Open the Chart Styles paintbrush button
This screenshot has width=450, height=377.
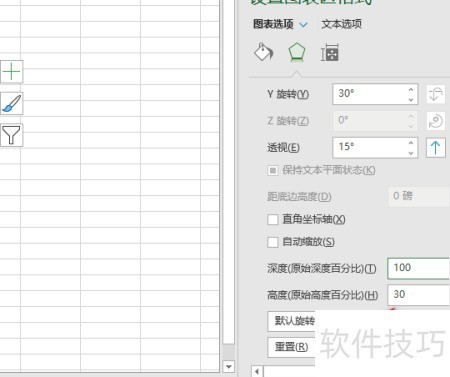11,103
